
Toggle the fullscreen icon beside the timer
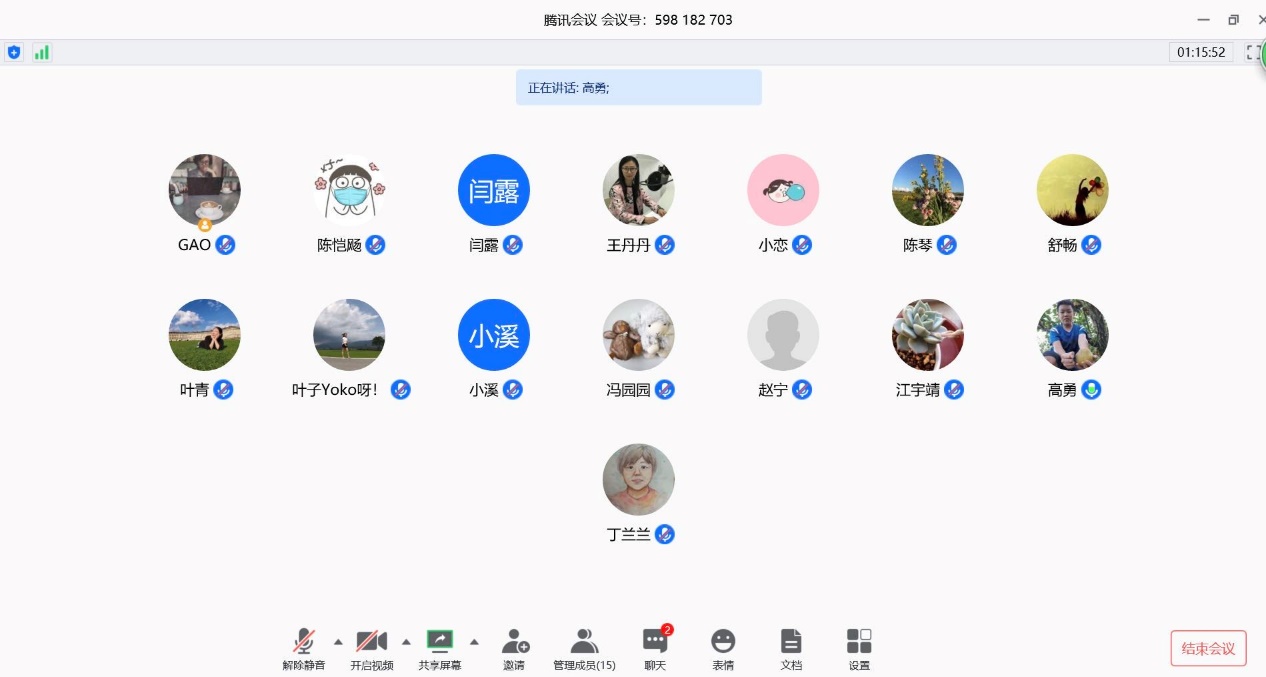(x=1253, y=52)
